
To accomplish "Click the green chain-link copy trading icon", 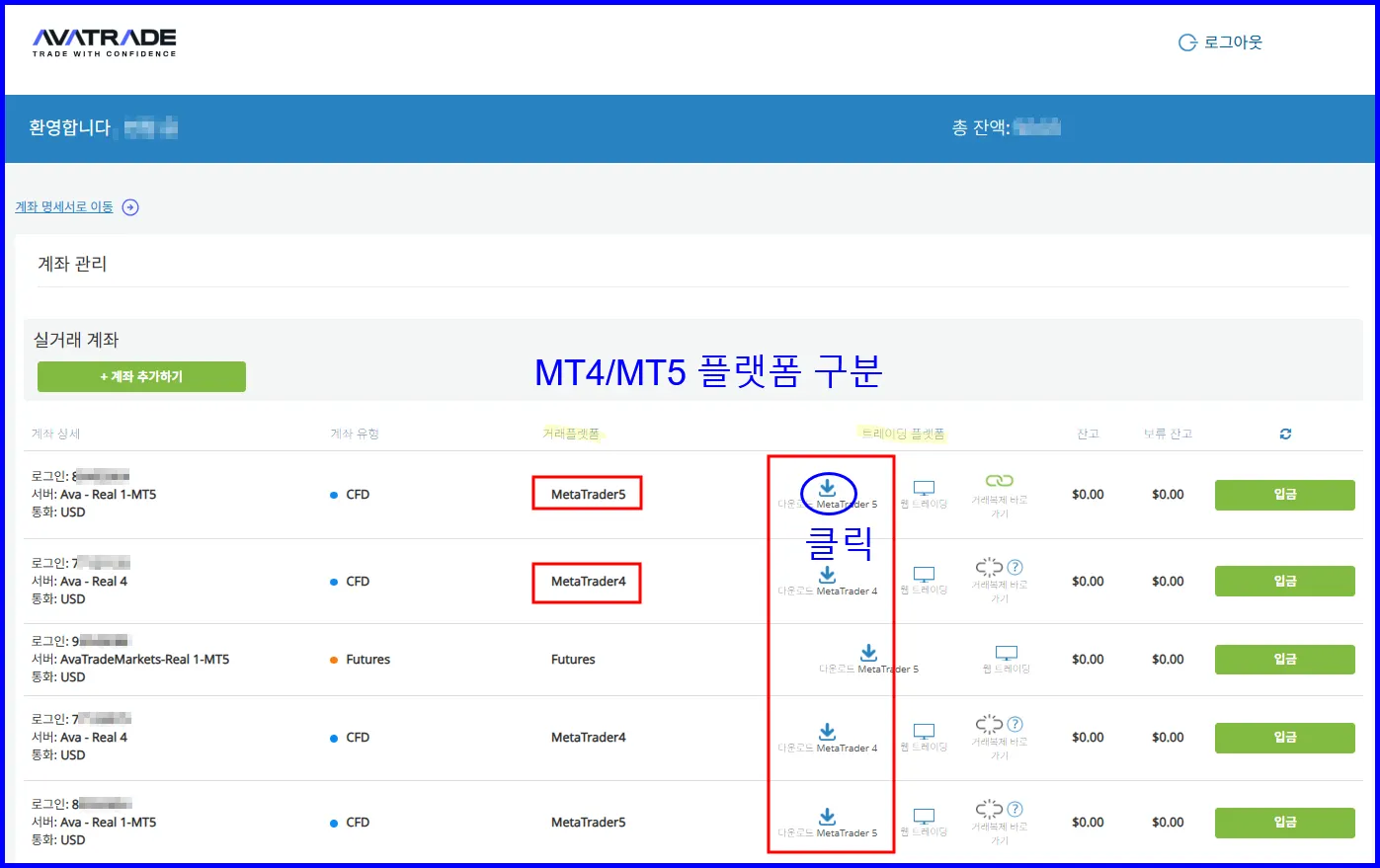I will coord(1000,481).
